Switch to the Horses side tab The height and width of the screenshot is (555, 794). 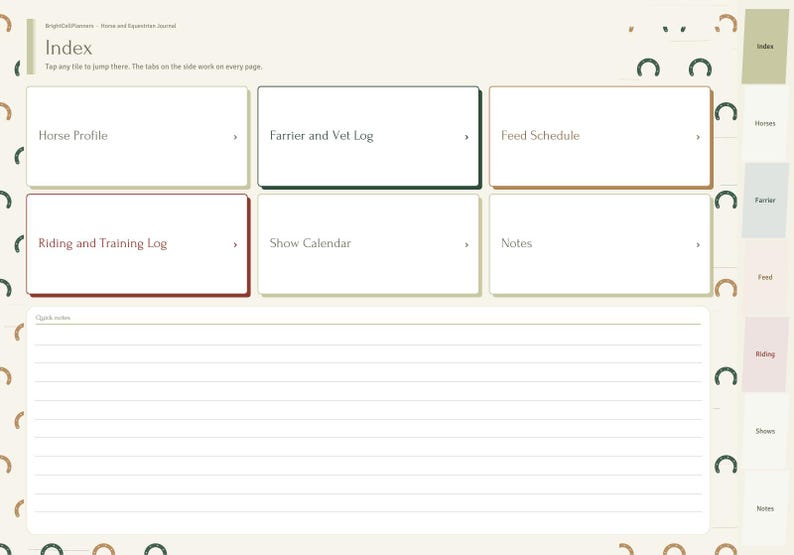765,124
